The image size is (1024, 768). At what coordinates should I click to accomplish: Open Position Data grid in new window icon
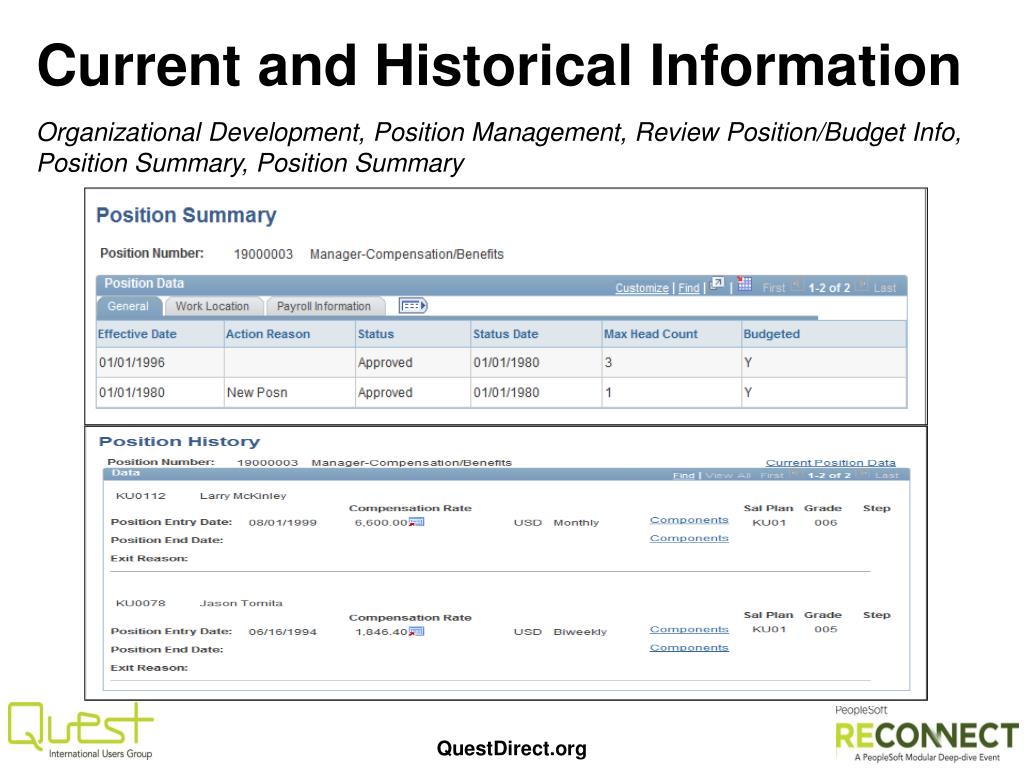[717, 284]
